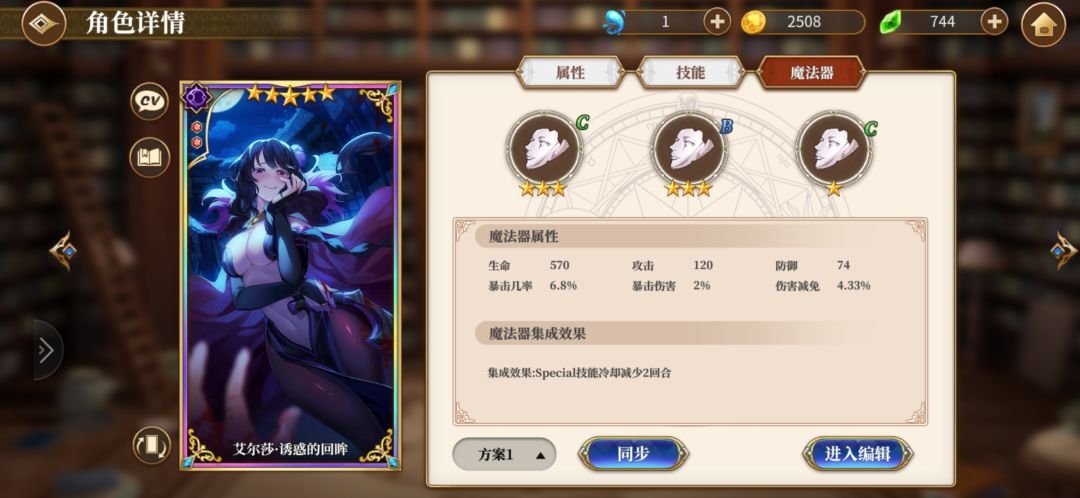Rotate the card using the phone-rotation icon
Image resolution: width=1080 pixels, height=498 pixels.
152,445
